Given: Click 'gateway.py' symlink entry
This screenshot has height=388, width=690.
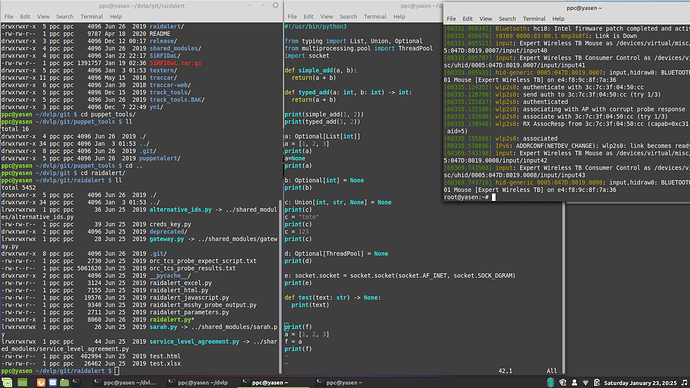Looking at the screenshot, I should (x=167, y=239).
